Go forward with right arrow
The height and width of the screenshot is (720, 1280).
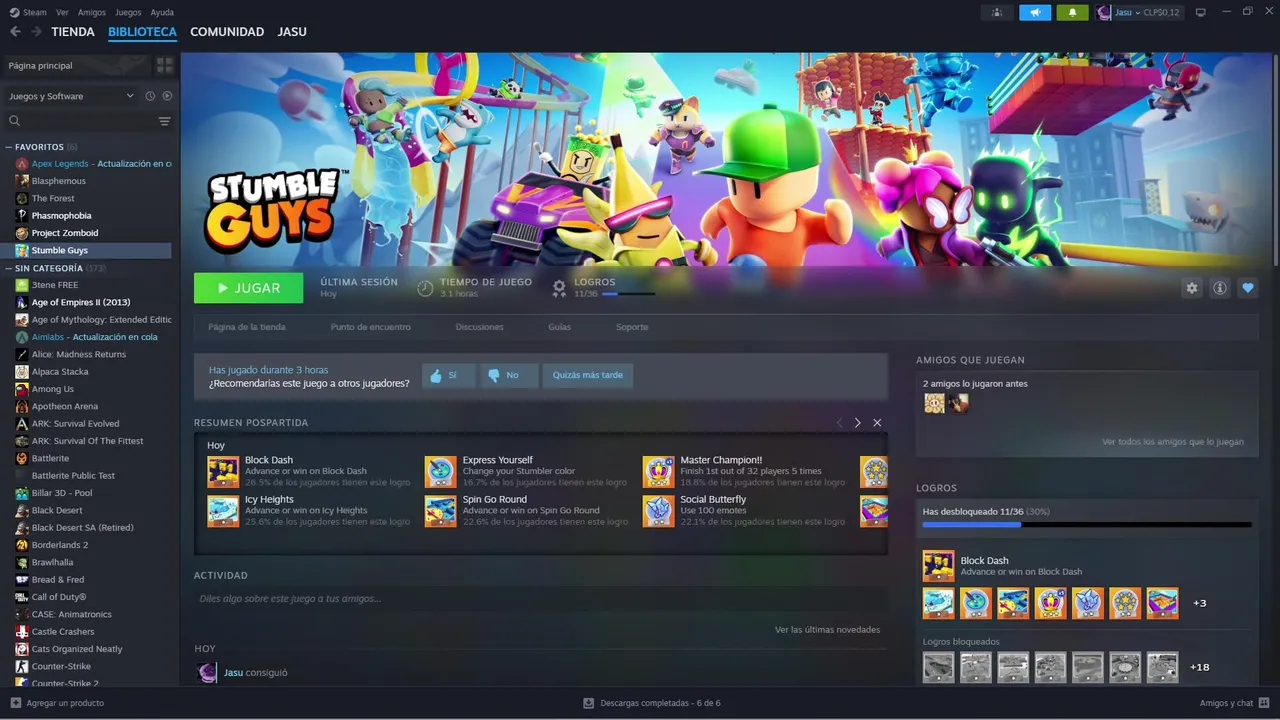click(36, 32)
